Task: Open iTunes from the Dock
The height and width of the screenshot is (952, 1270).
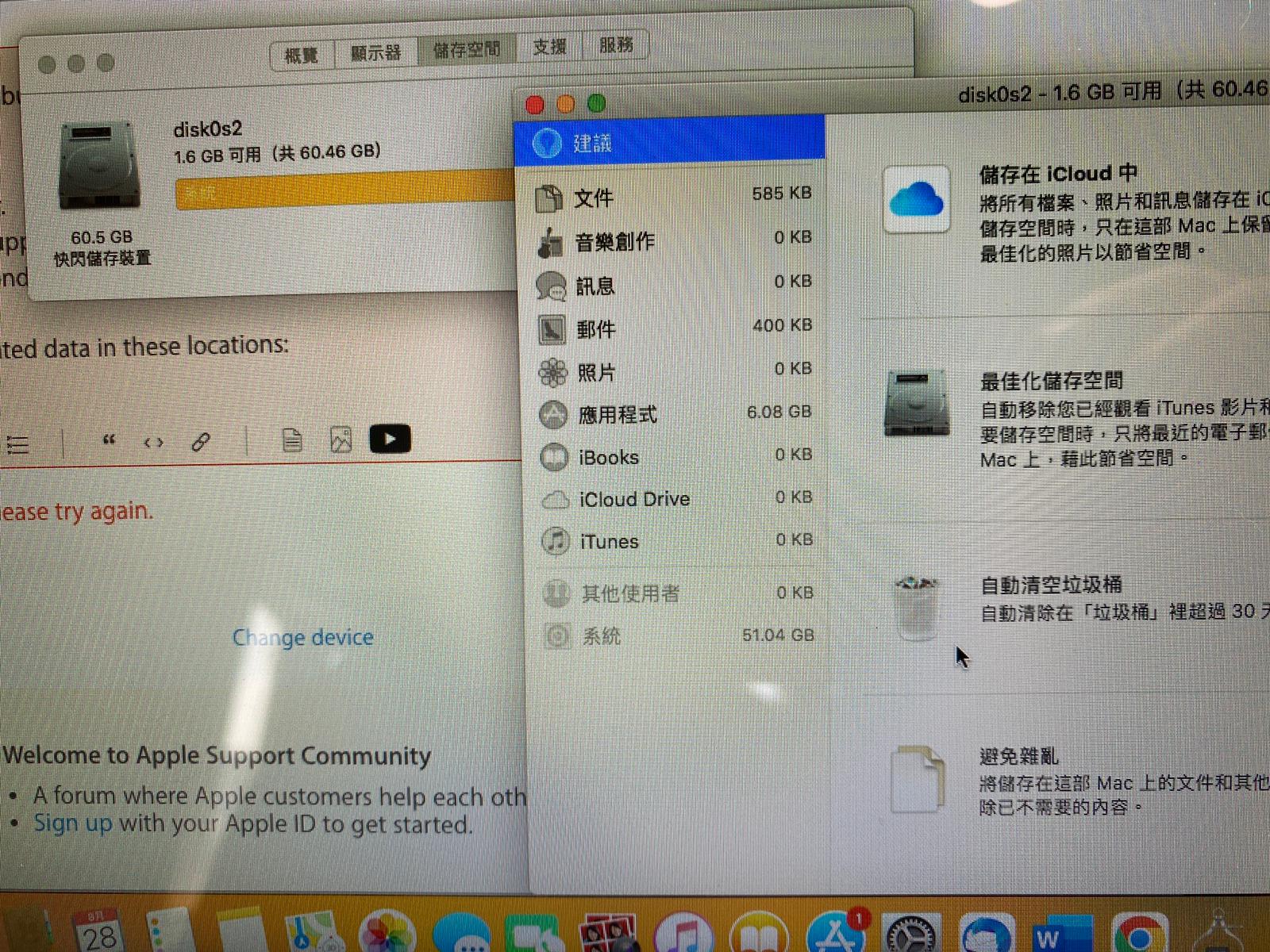Action: click(683, 933)
